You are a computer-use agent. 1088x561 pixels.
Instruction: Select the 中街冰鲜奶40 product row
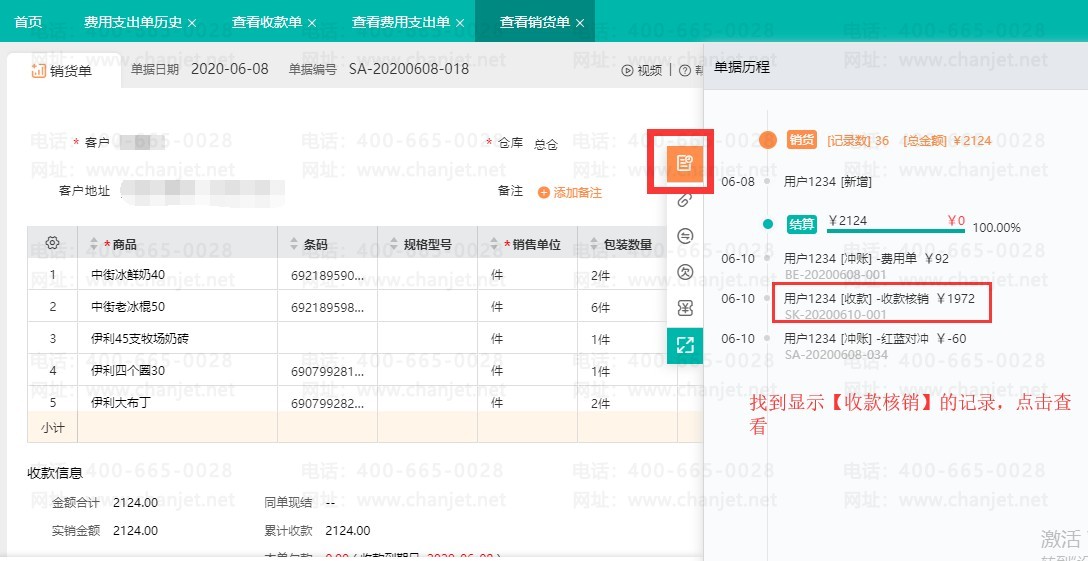click(x=128, y=275)
